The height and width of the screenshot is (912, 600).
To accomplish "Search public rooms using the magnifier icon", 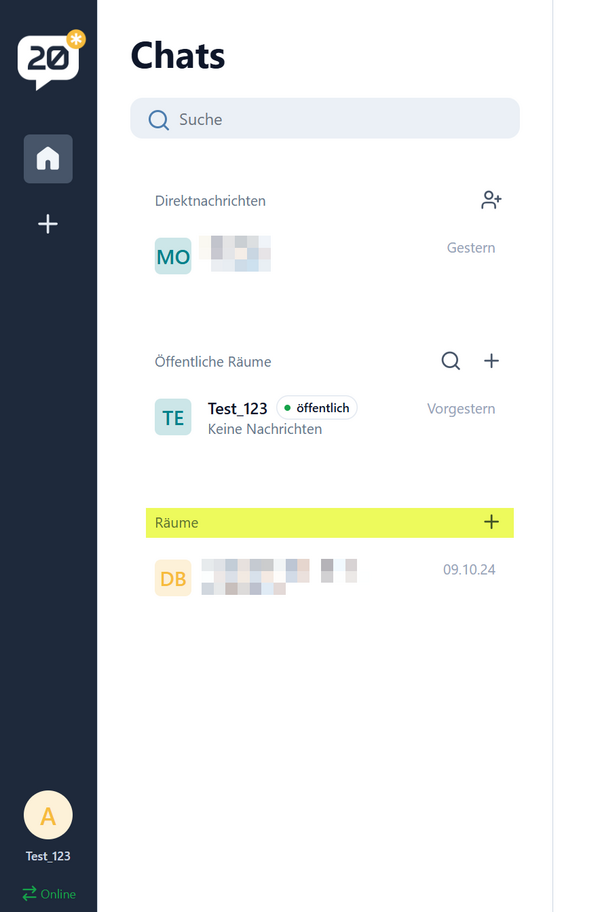I will [451, 361].
